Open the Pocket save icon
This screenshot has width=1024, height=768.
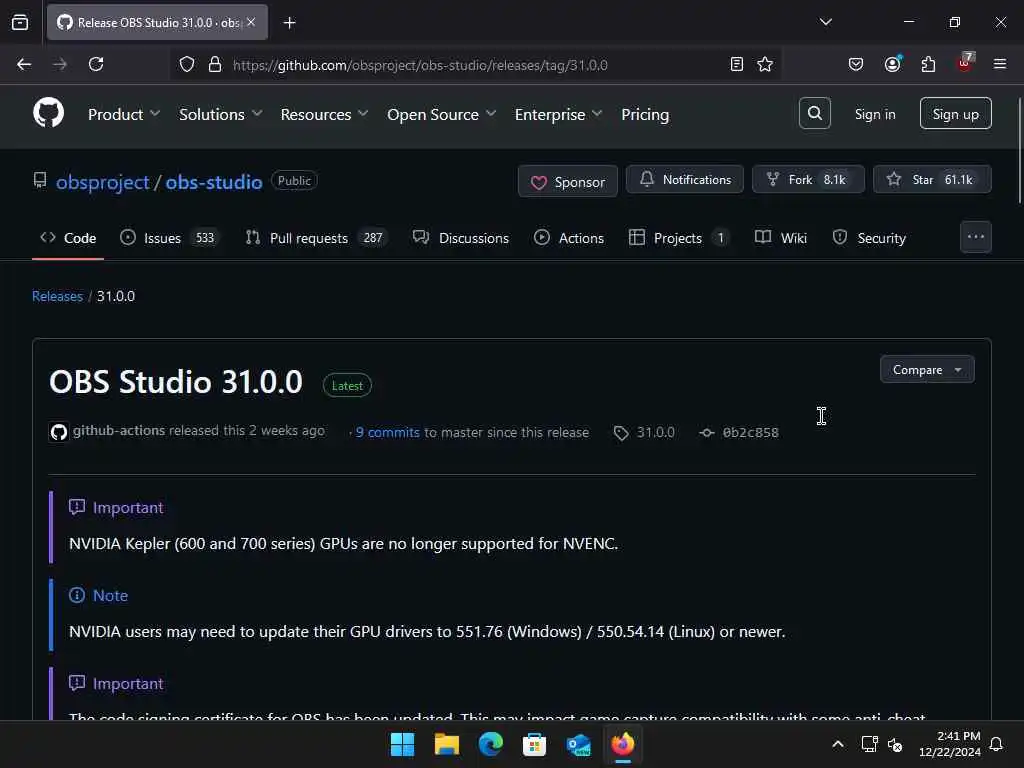(x=856, y=64)
